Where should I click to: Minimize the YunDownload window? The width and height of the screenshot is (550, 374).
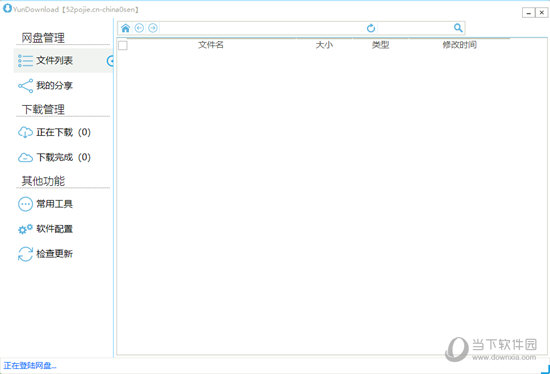click(529, 13)
